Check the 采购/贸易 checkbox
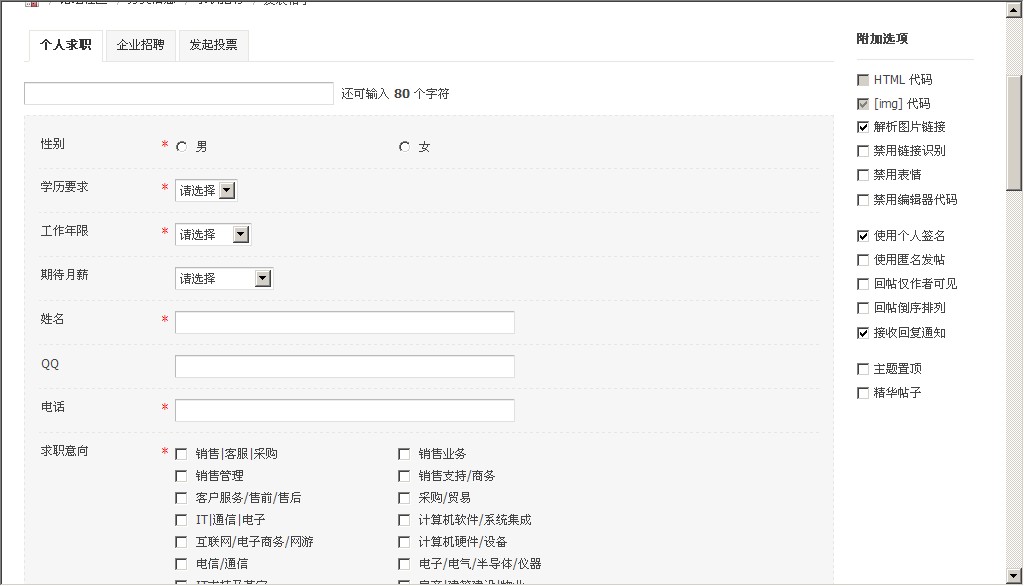Screen dimensions: 1024x586 pos(404,498)
